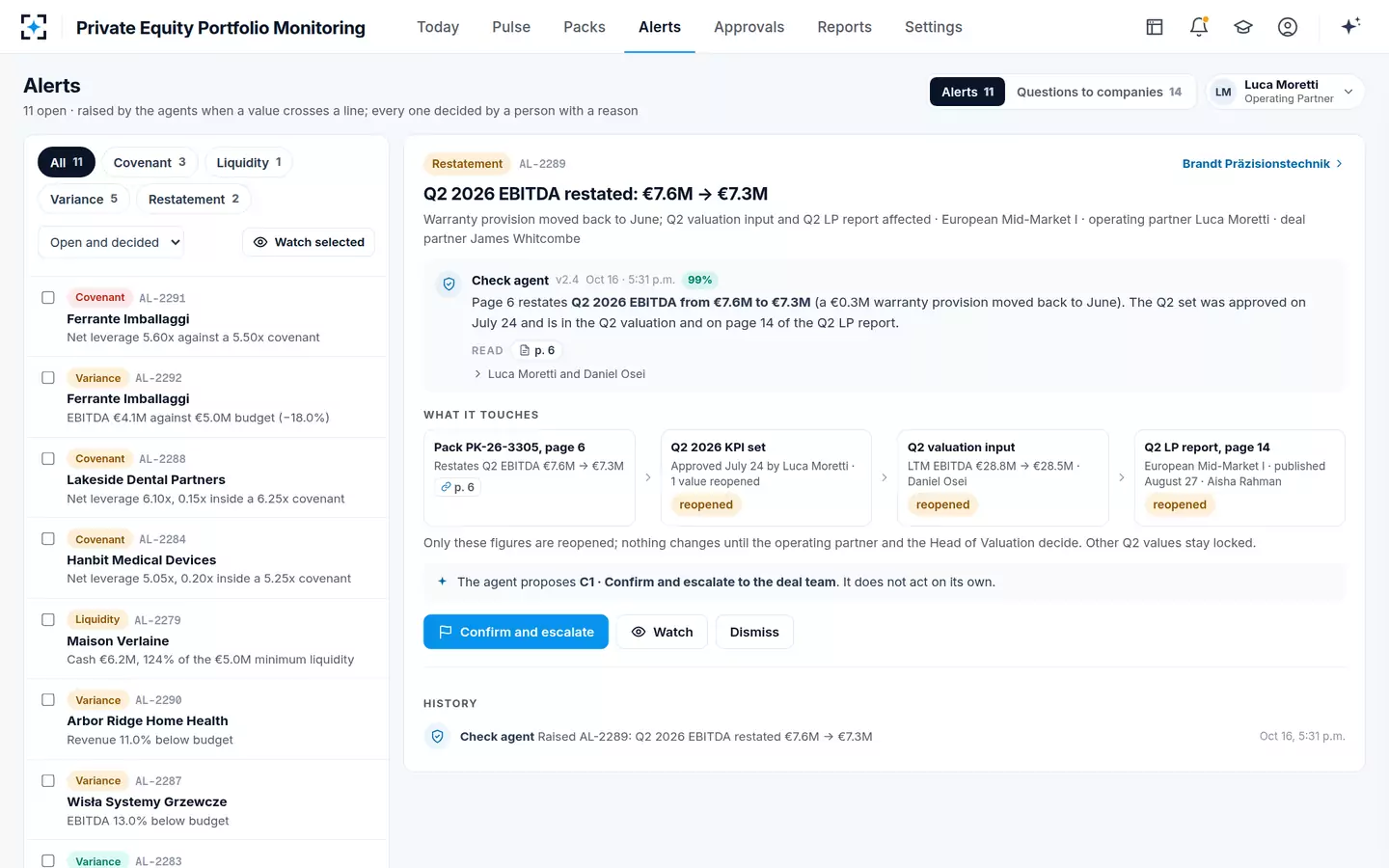Open Brandt Präzisionstechnik company link
Image resolution: width=1389 pixels, height=868 pixels.
point(1263,164)
